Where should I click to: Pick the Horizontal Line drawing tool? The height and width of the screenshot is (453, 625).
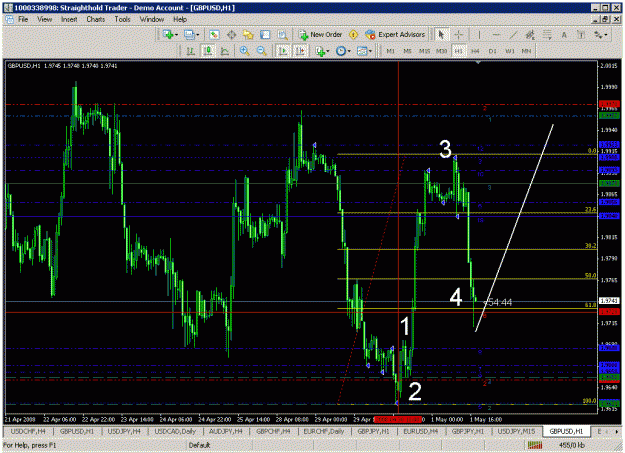496,35
